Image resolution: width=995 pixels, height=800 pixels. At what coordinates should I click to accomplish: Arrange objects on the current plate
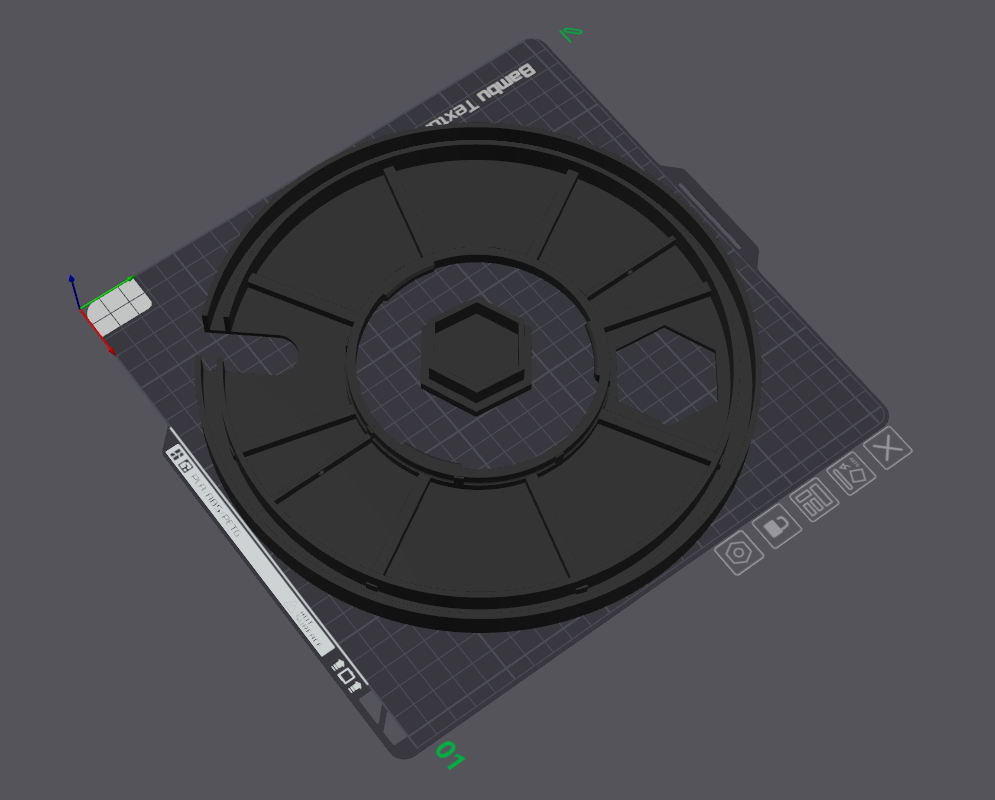coord(815,501)
